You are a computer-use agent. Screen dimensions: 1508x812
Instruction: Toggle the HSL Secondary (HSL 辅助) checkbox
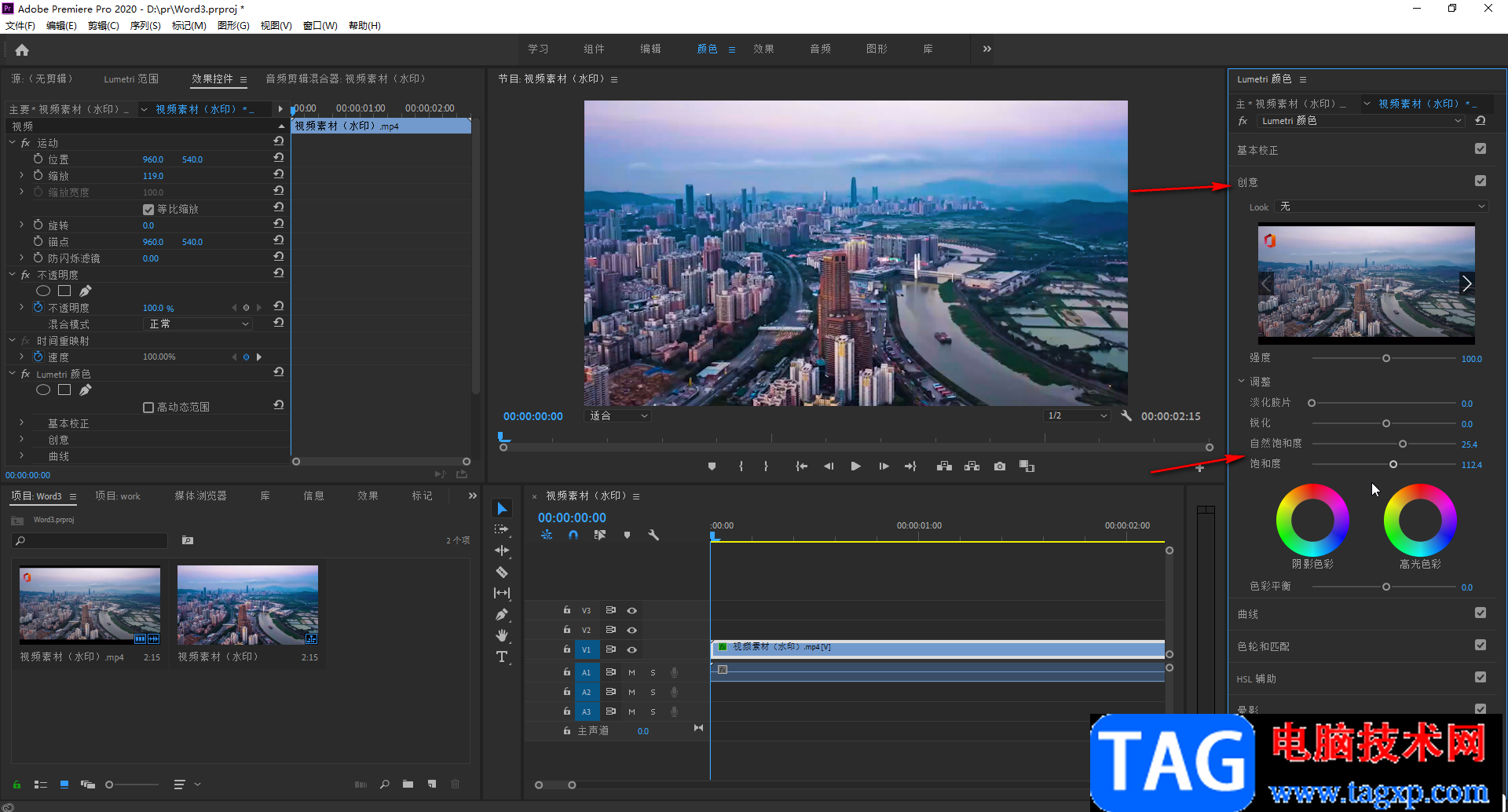[1481, 678]
